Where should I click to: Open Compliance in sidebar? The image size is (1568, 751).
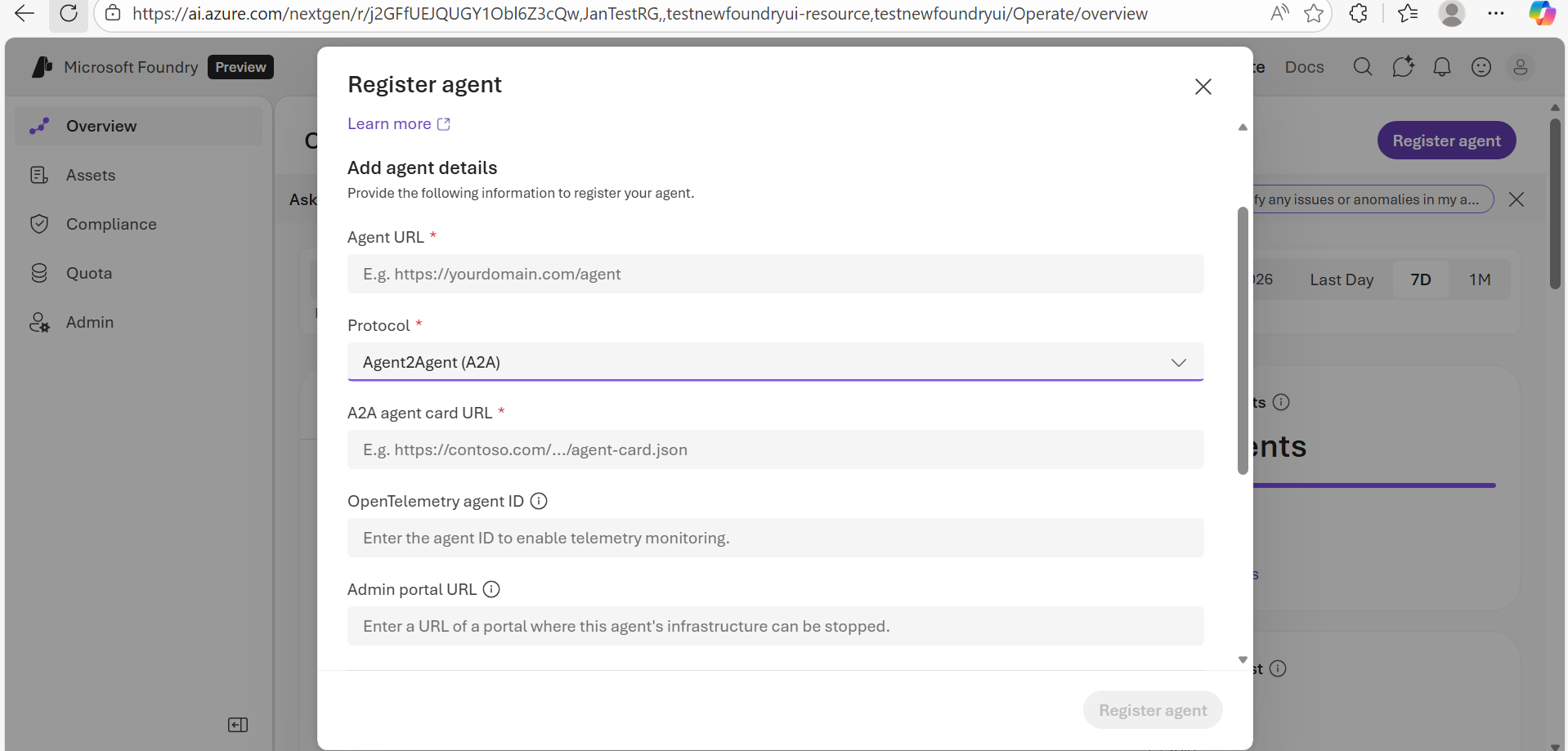139,224
